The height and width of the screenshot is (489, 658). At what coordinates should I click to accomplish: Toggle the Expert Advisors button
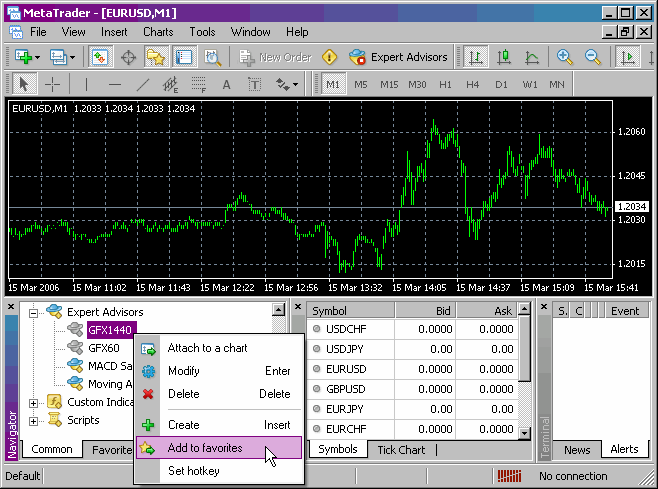(398, 57)
